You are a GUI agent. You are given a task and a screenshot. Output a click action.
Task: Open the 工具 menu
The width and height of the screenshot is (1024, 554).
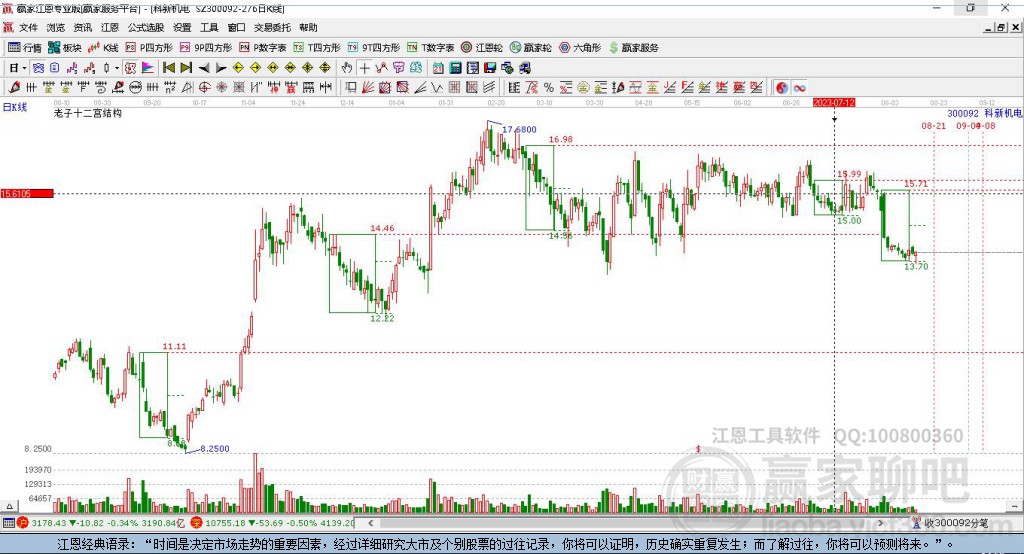point(209,27)
